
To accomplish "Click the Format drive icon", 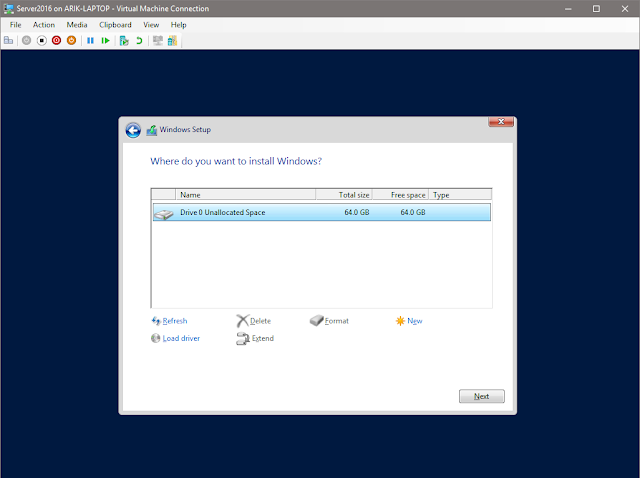I will 316,320.
